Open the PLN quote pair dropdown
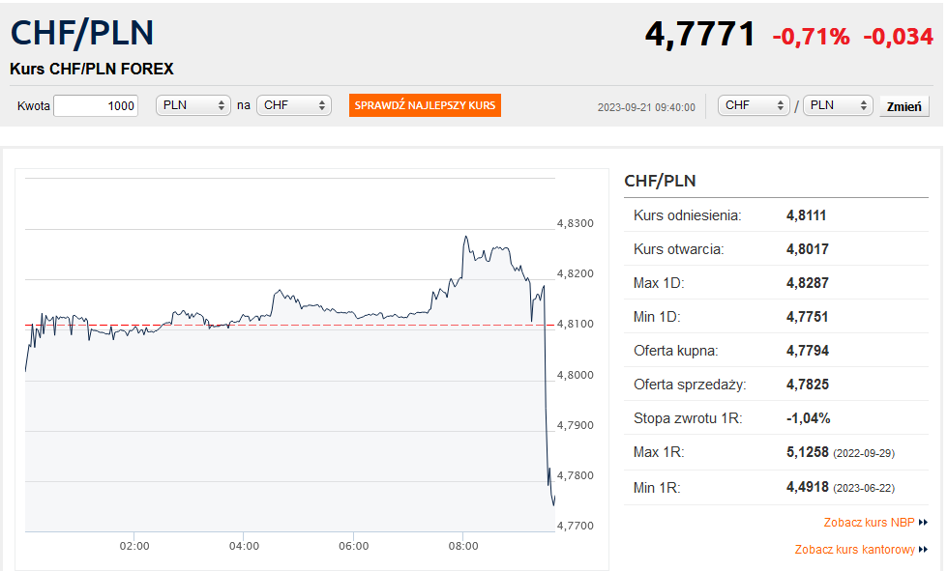The height and width of the screenshot is (571, 948). [x=838, y=105]
